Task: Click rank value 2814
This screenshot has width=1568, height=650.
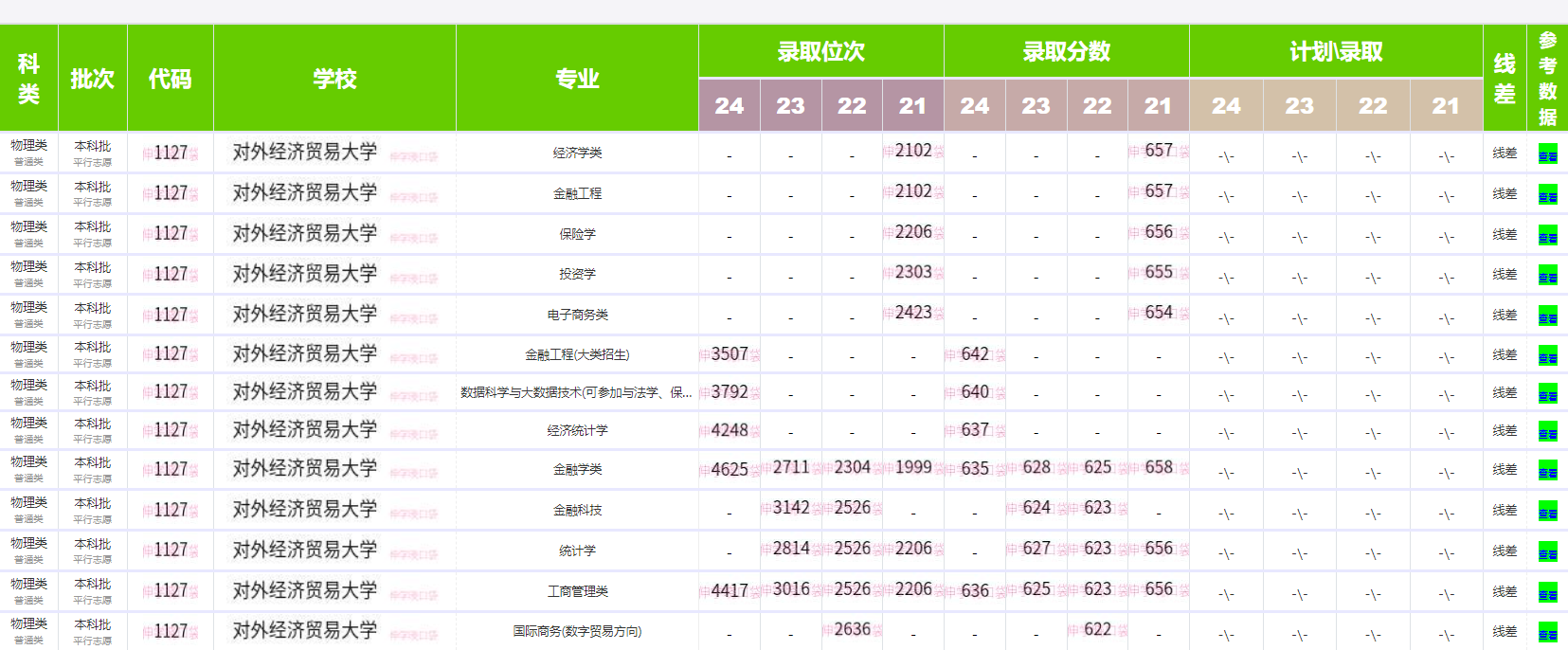Action: (x=791, y=548)
